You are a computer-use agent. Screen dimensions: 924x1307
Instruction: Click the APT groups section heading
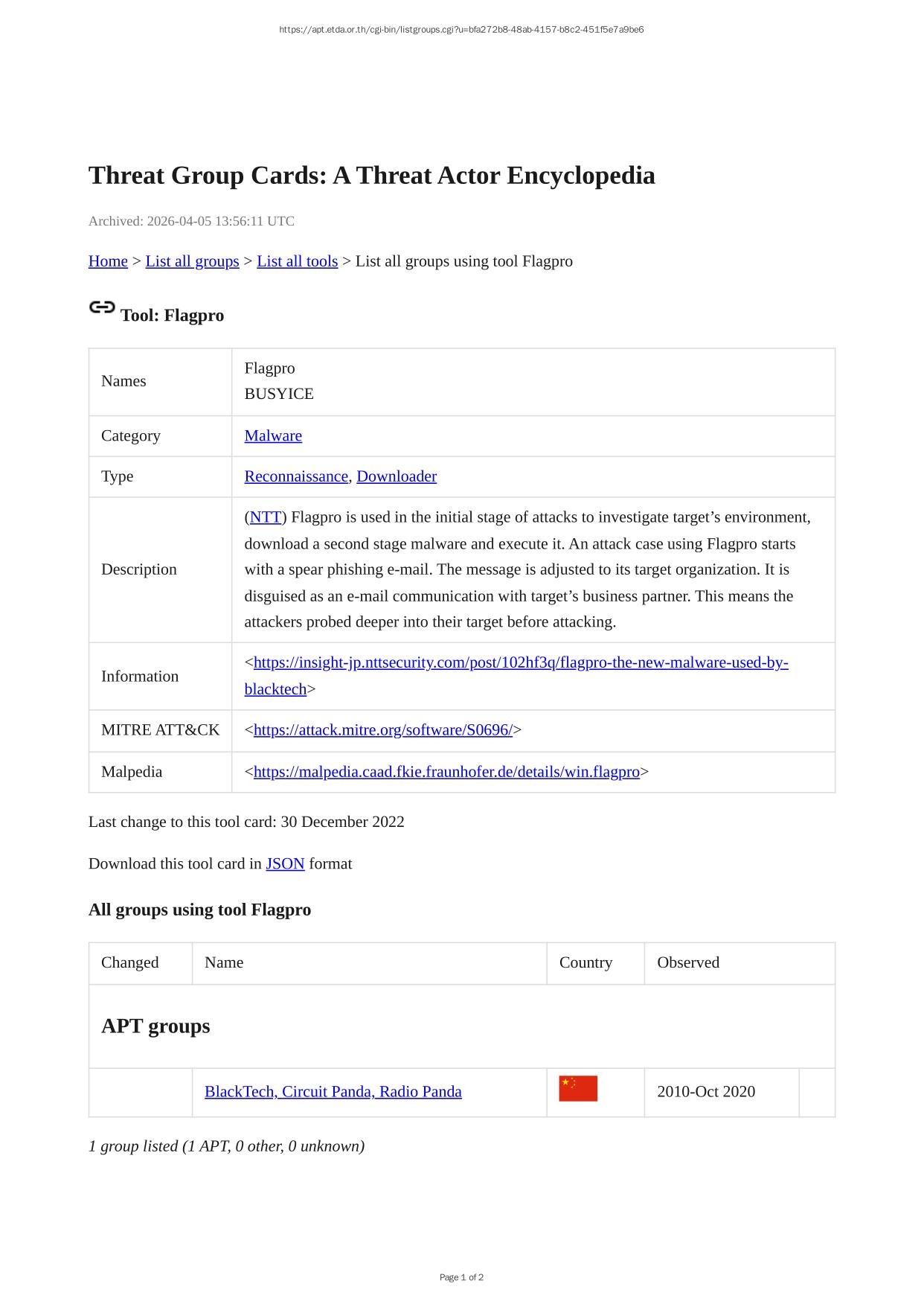coord(155,1026)
